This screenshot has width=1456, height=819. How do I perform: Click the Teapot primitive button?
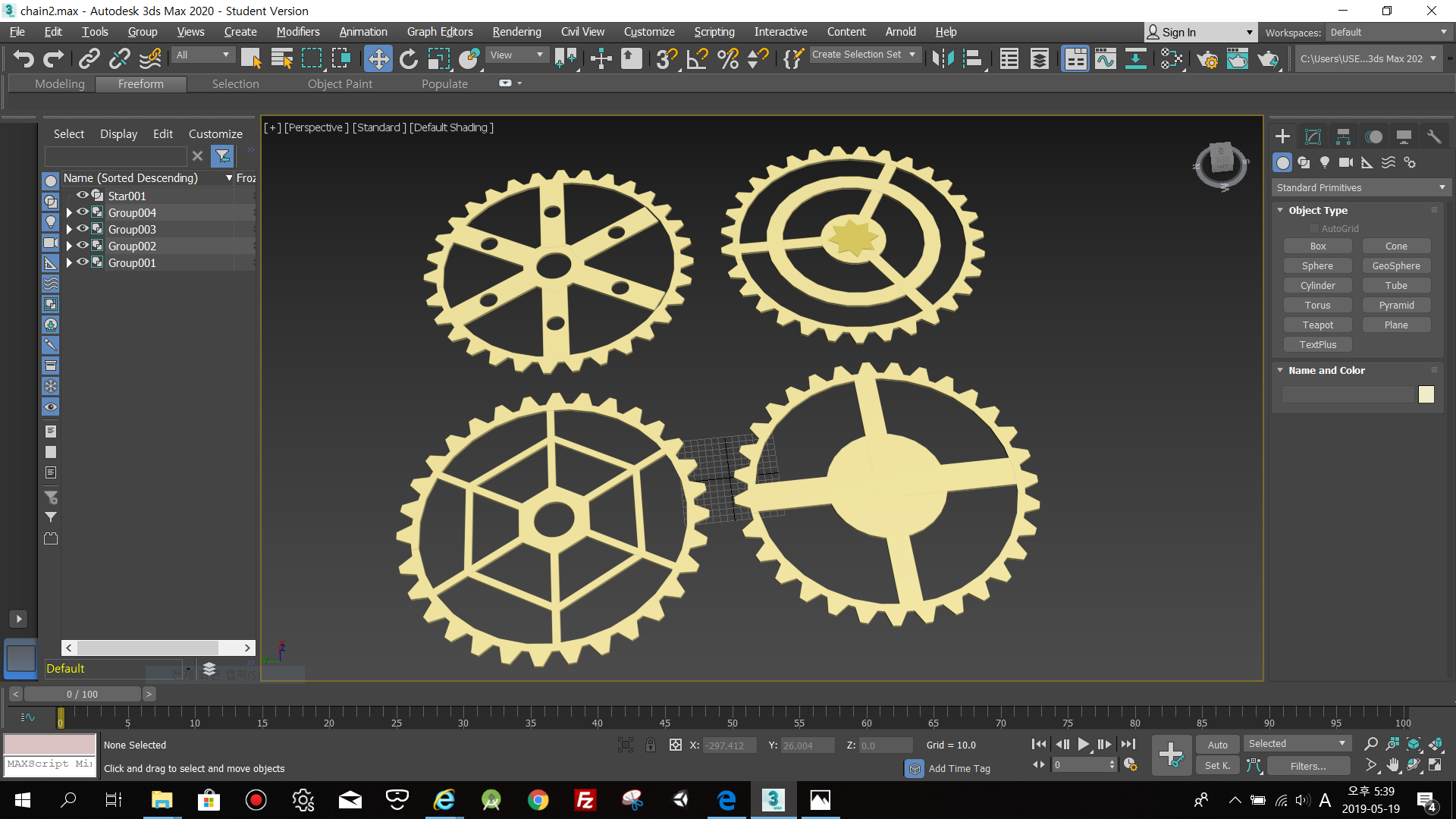pos(1317,325)
